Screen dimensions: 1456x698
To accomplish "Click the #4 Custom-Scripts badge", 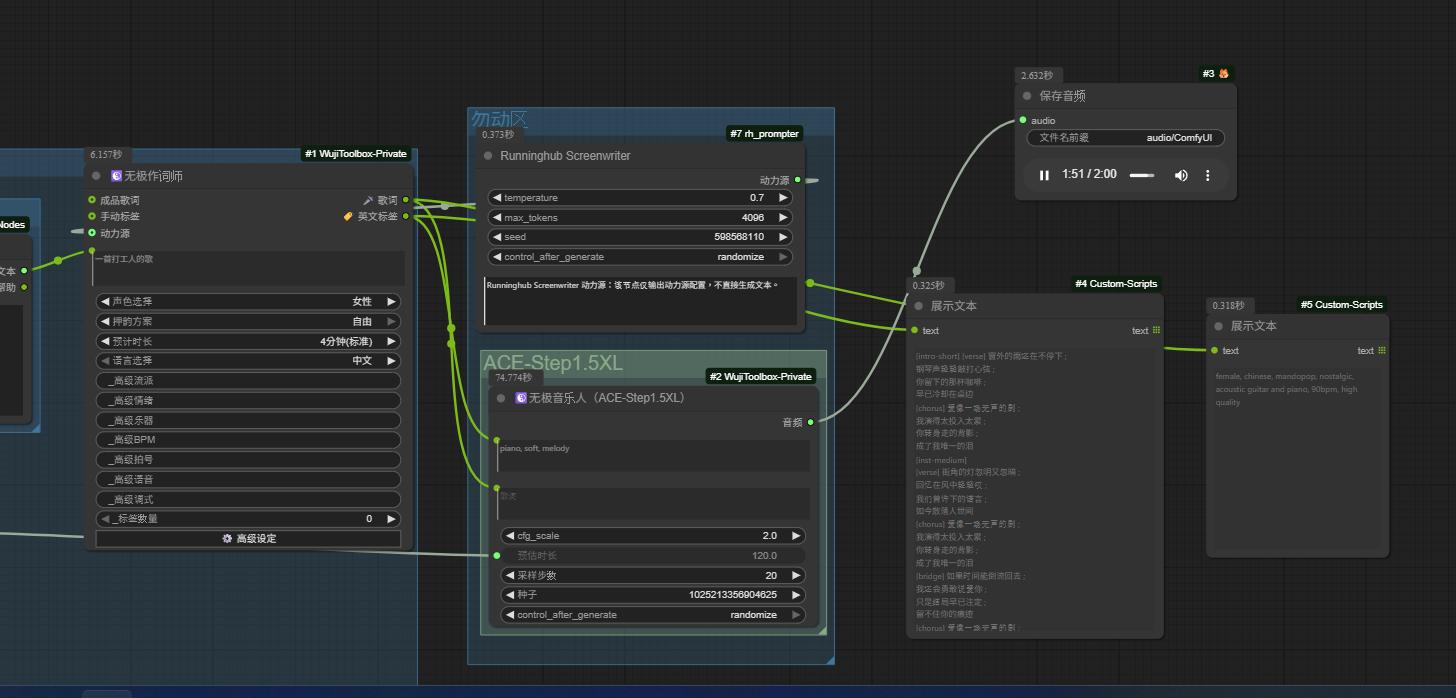I will coord(1117,284).
